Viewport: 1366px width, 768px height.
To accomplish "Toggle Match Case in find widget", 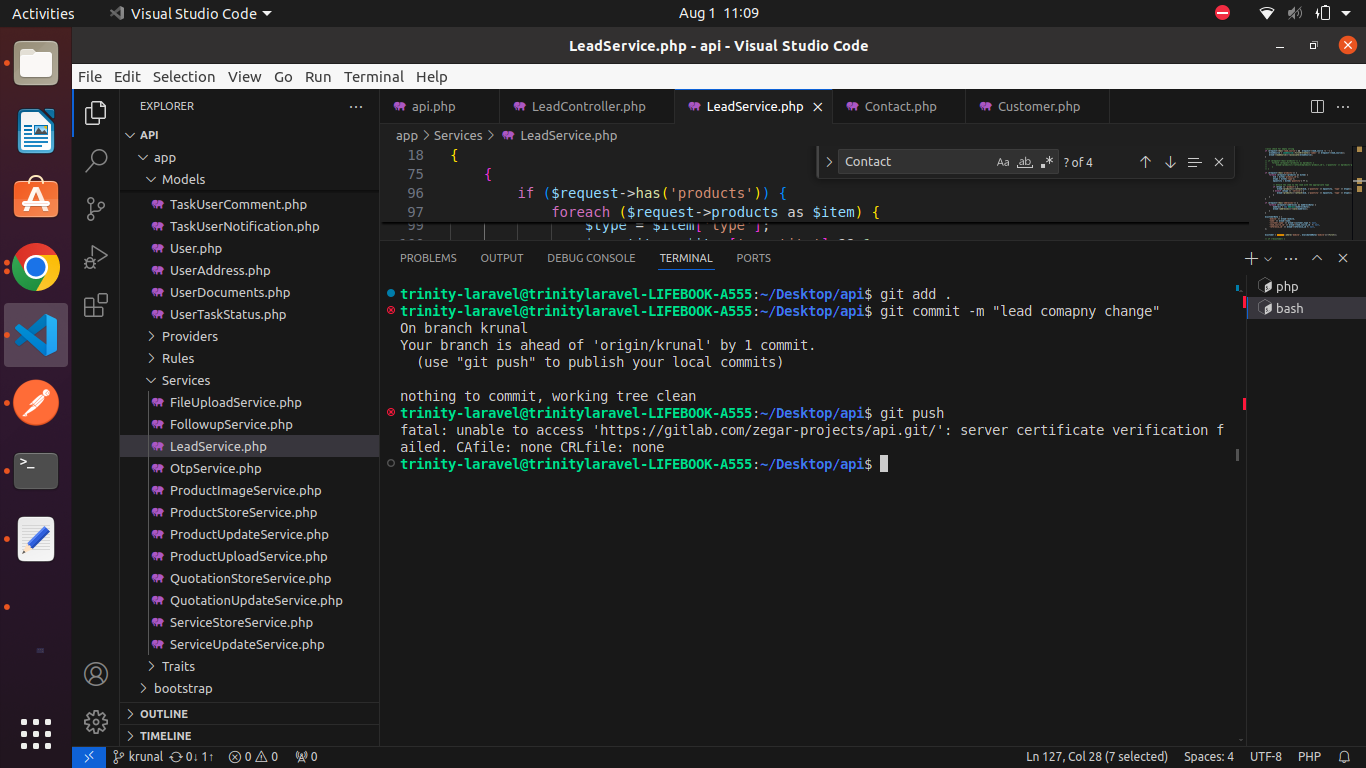I will (x=1003, y=162).
